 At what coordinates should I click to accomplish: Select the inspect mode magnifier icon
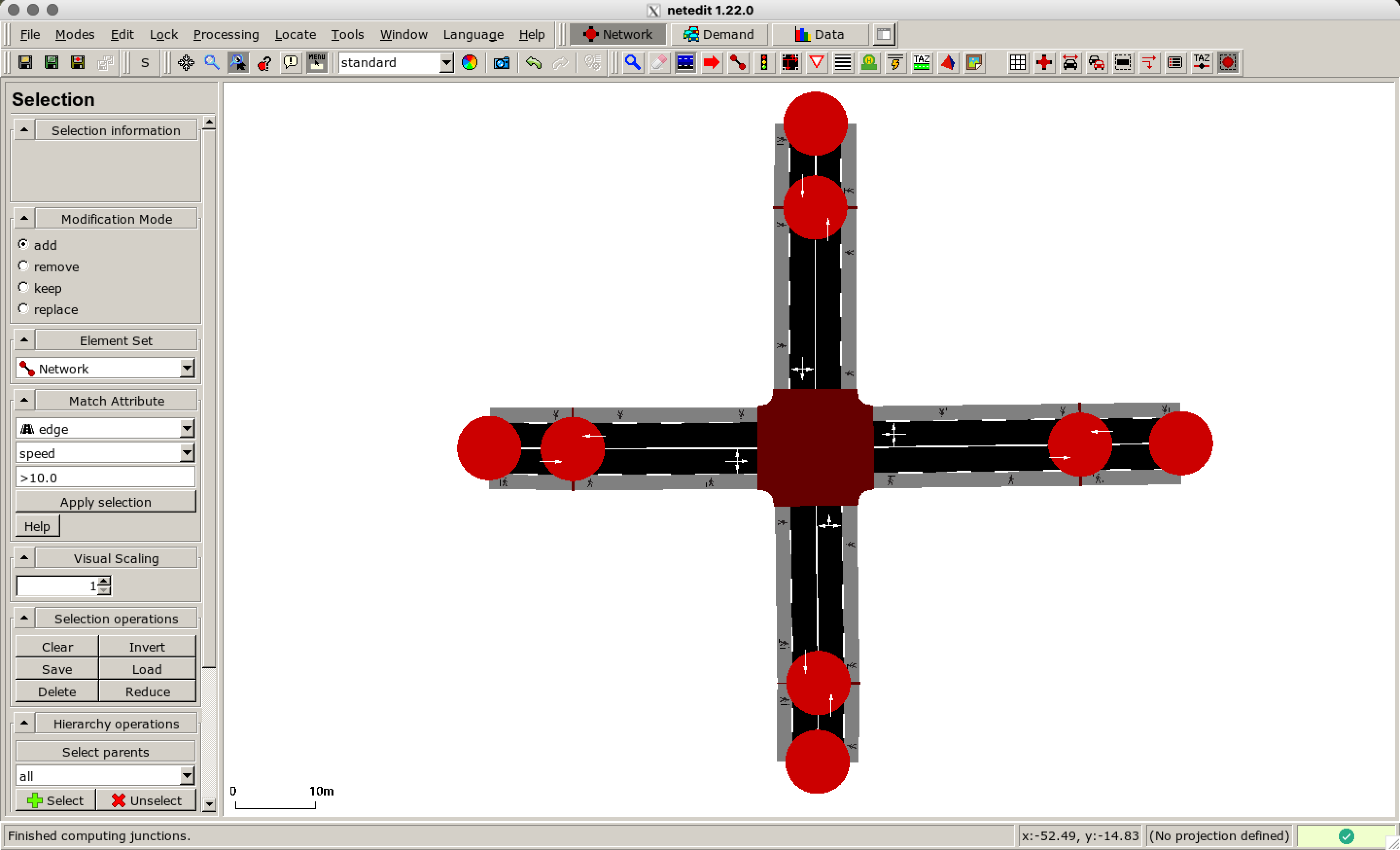632,63
